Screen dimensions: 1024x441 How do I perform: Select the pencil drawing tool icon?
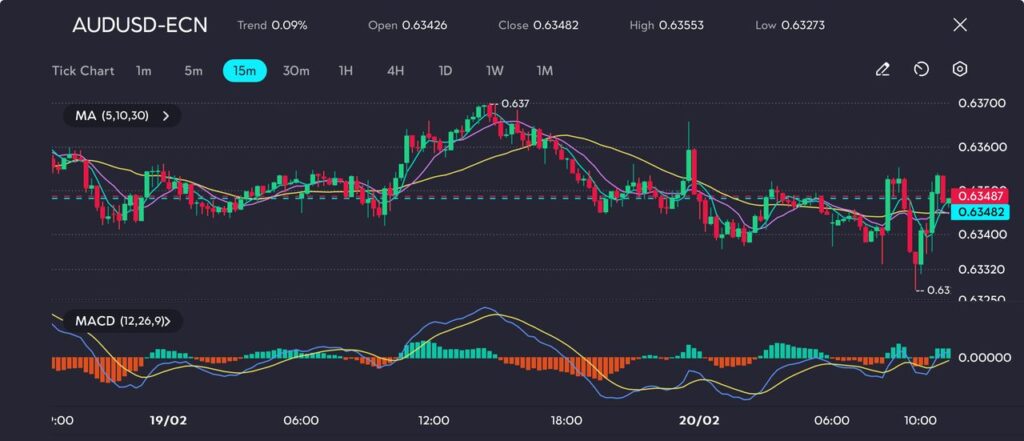[882, 70]
